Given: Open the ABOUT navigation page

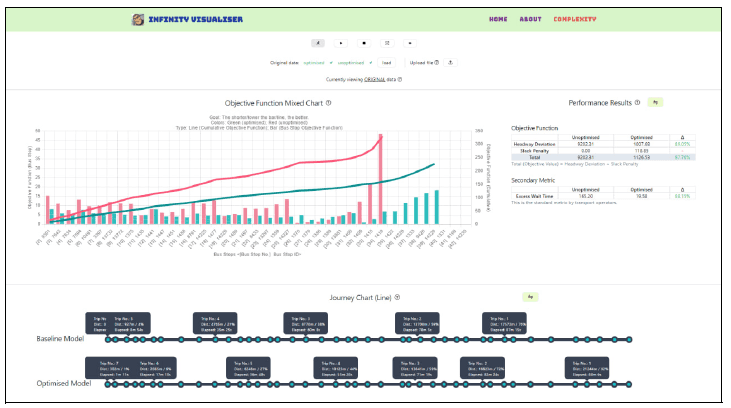Looking at the screenshot, I should pyautogui.click(x=530, y=19).
